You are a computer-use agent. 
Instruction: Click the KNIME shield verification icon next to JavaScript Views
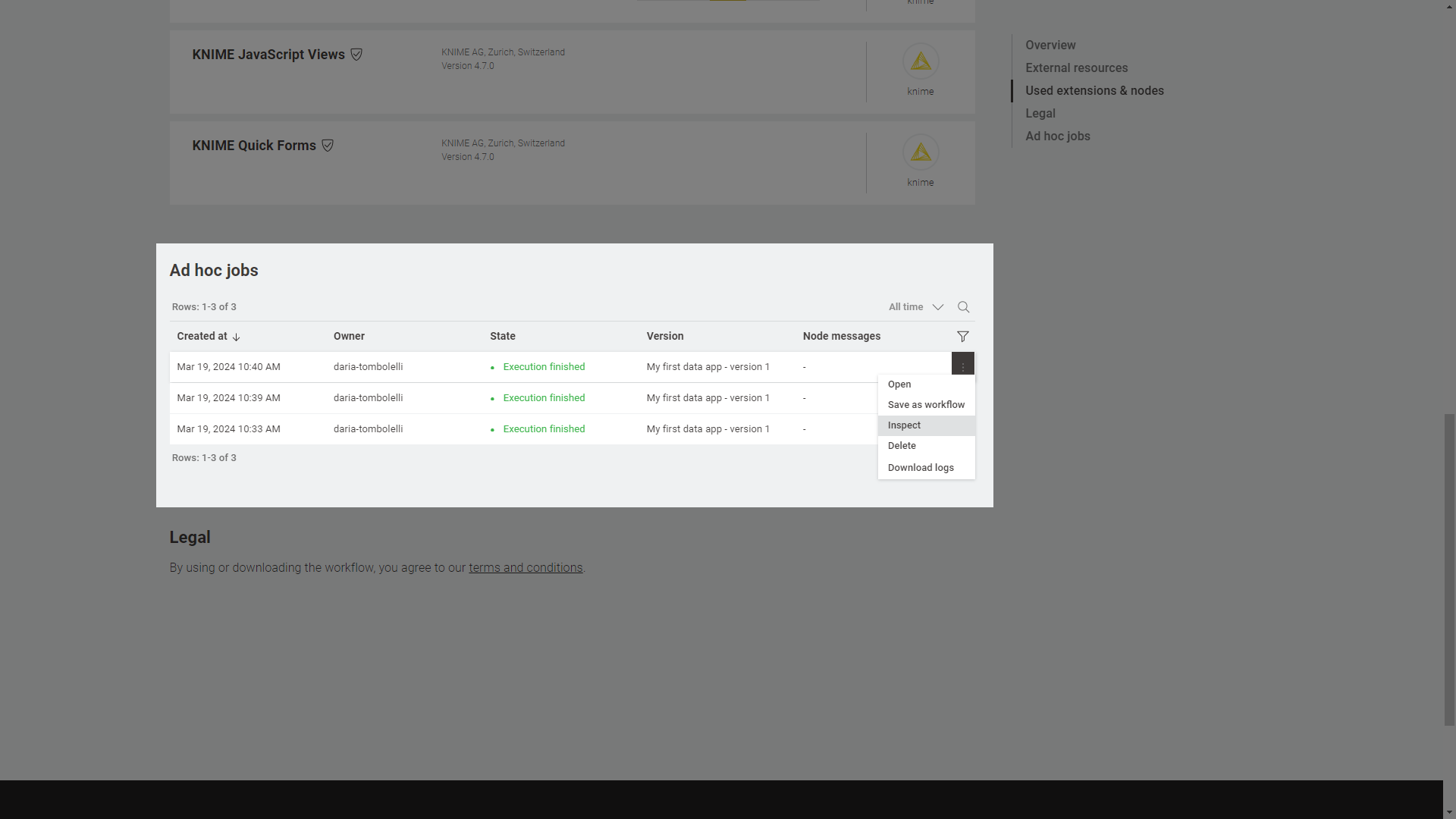pos(356,54)
